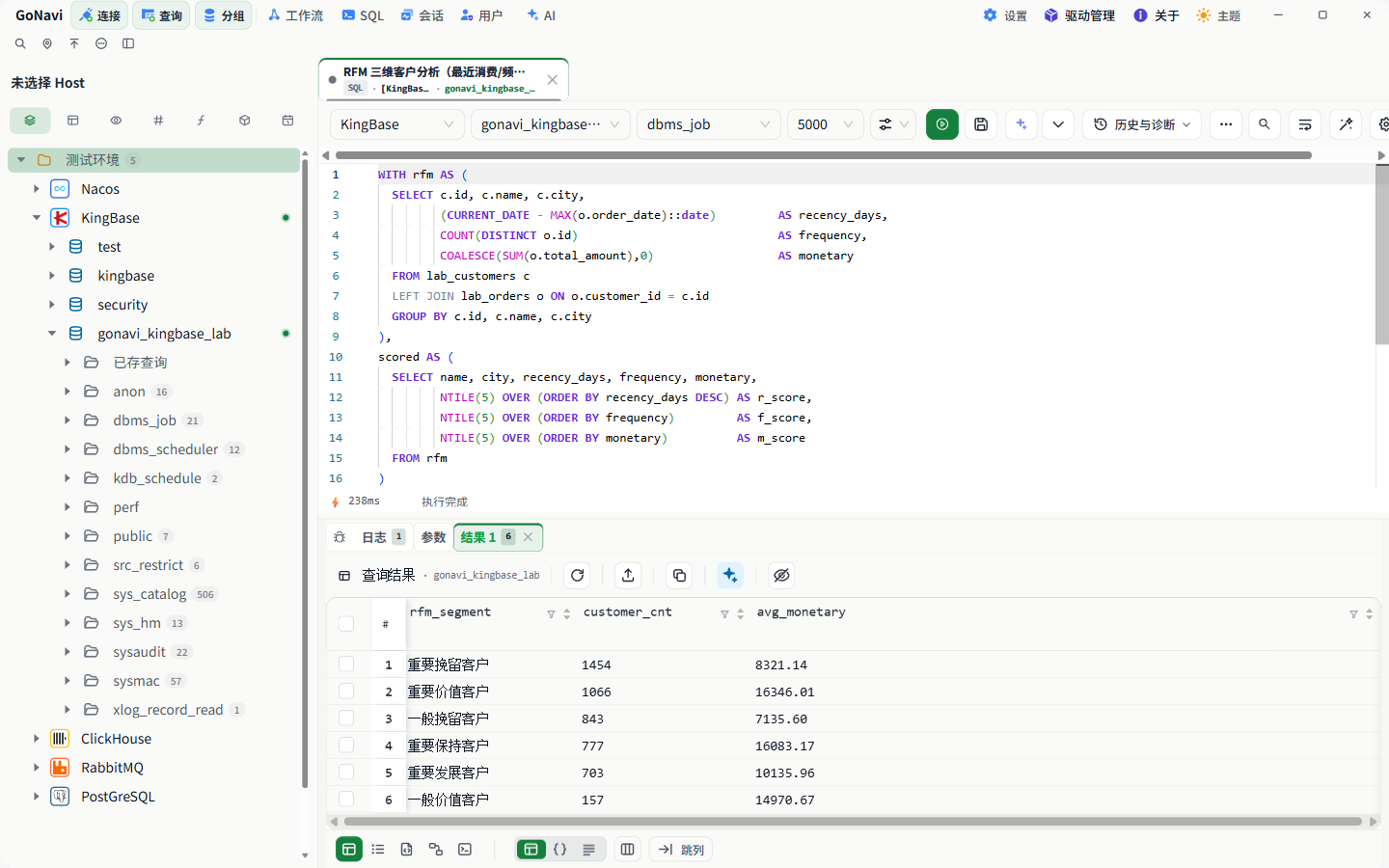Ask AI about the query results
1389x868 pixels.
coord(730,575)
